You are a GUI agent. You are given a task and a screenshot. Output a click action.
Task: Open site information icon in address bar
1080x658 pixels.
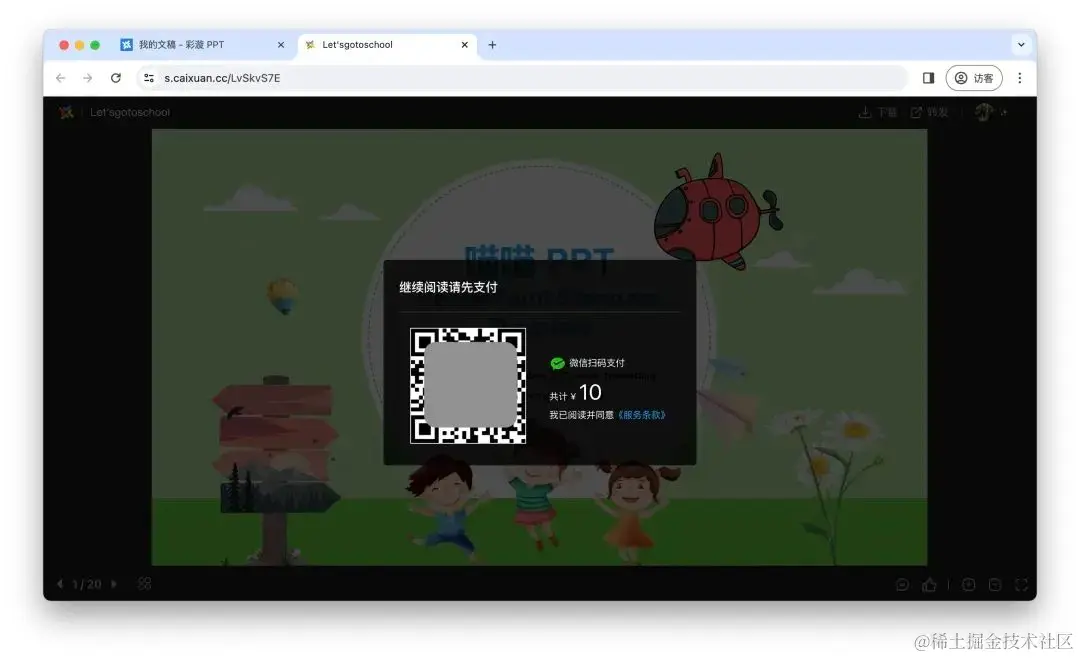pos(149,78)
